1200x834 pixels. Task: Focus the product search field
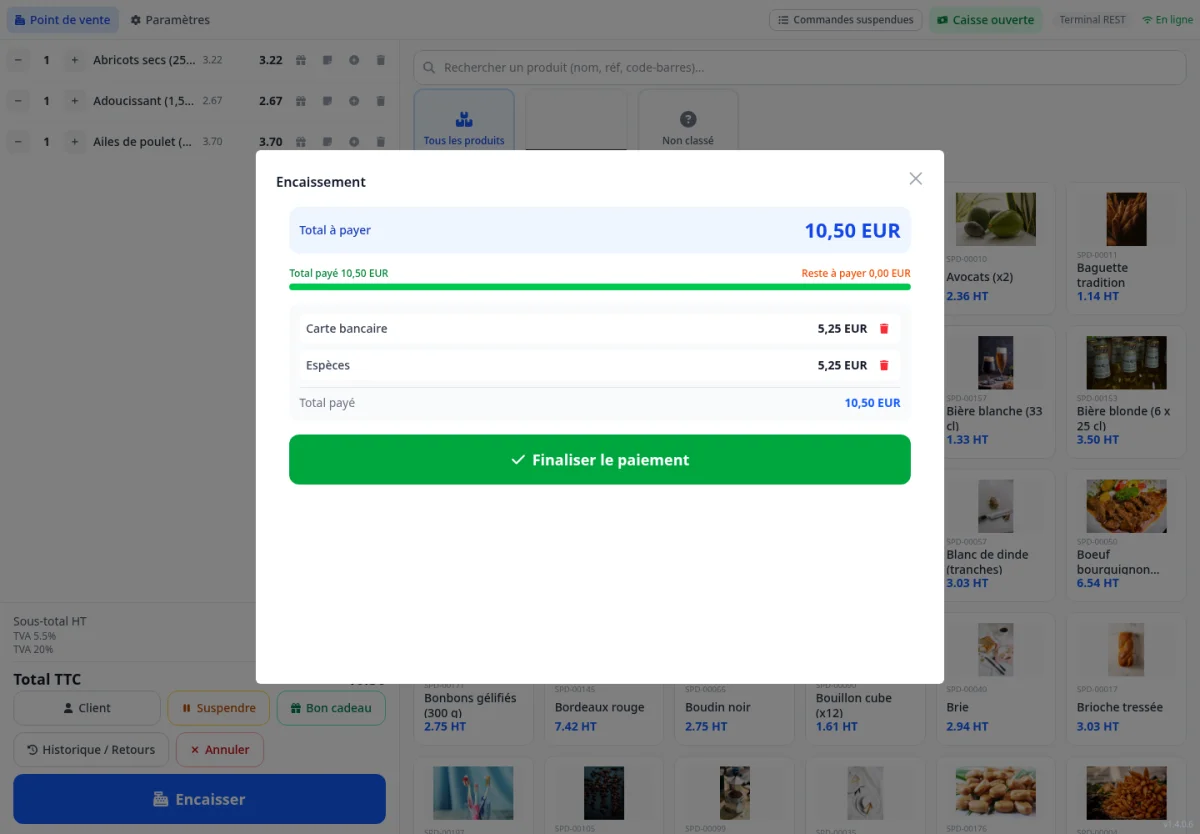tap(799, 68)
